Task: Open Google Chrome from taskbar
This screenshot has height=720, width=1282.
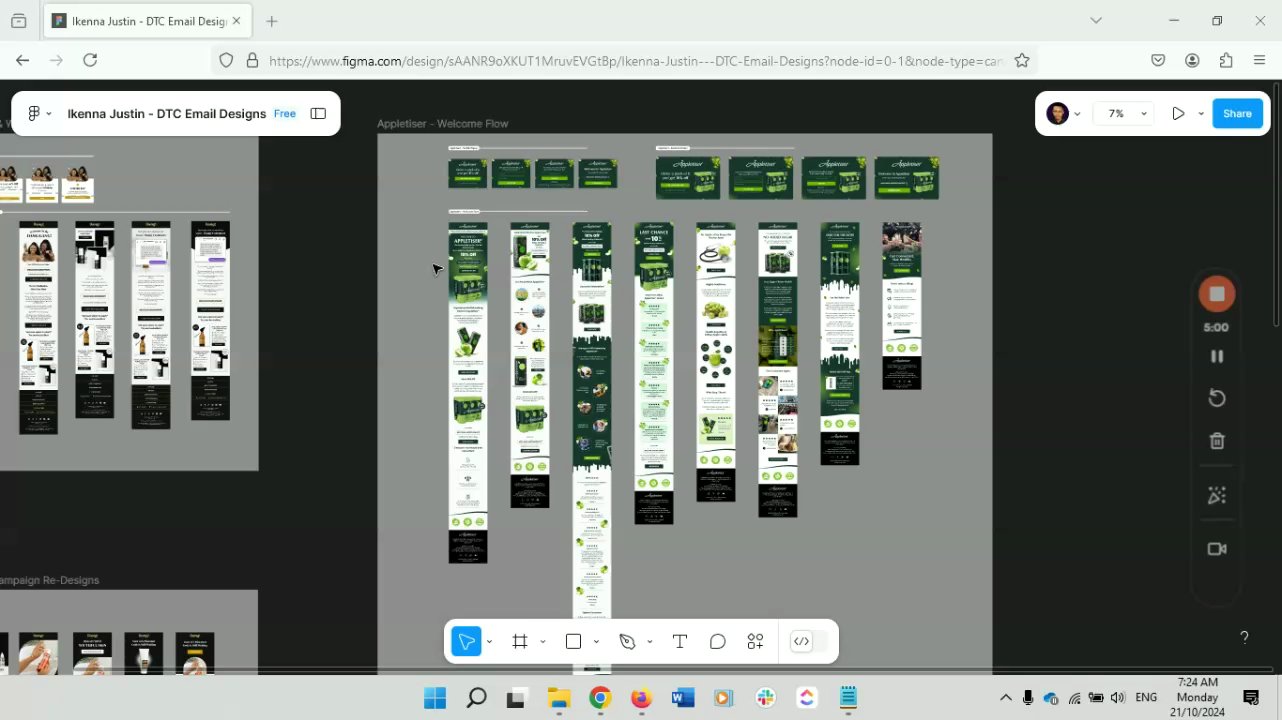Action: (600, 698)
